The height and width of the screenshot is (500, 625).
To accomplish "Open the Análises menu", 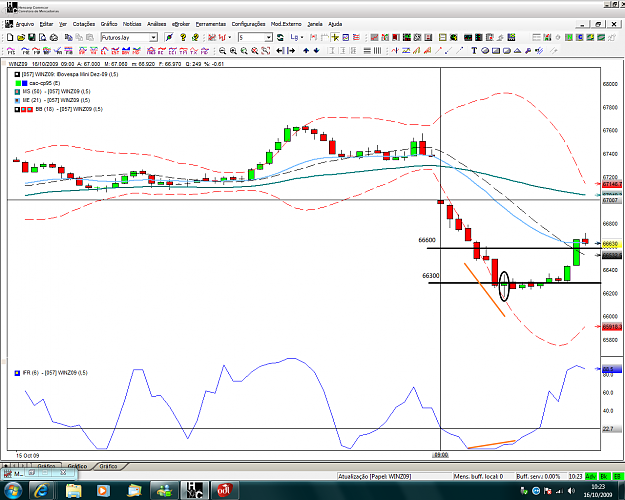I will tap(156, 24).
